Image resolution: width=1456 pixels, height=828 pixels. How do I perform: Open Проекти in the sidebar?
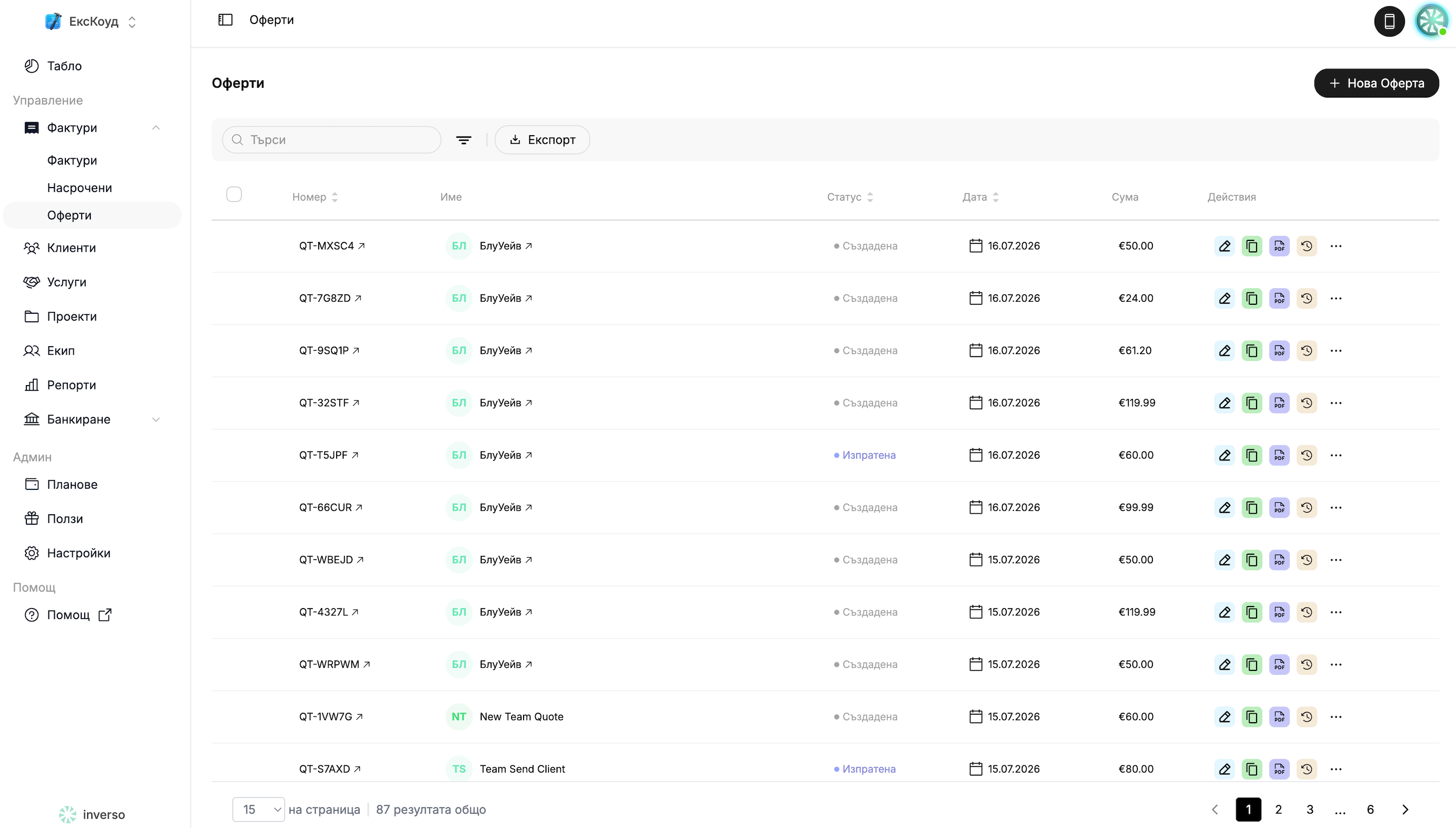click(x=92, y=317)
